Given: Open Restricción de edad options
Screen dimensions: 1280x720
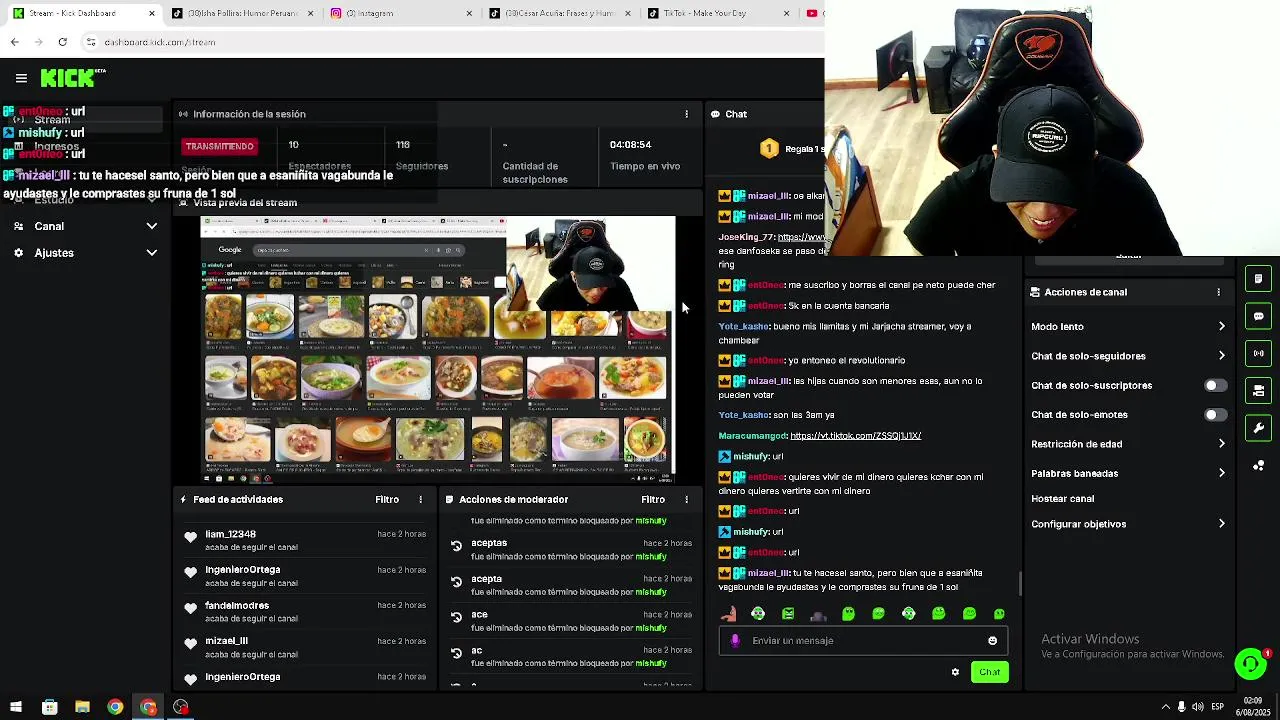Looking at the screenshot, I should click(x=1128, y=444).
